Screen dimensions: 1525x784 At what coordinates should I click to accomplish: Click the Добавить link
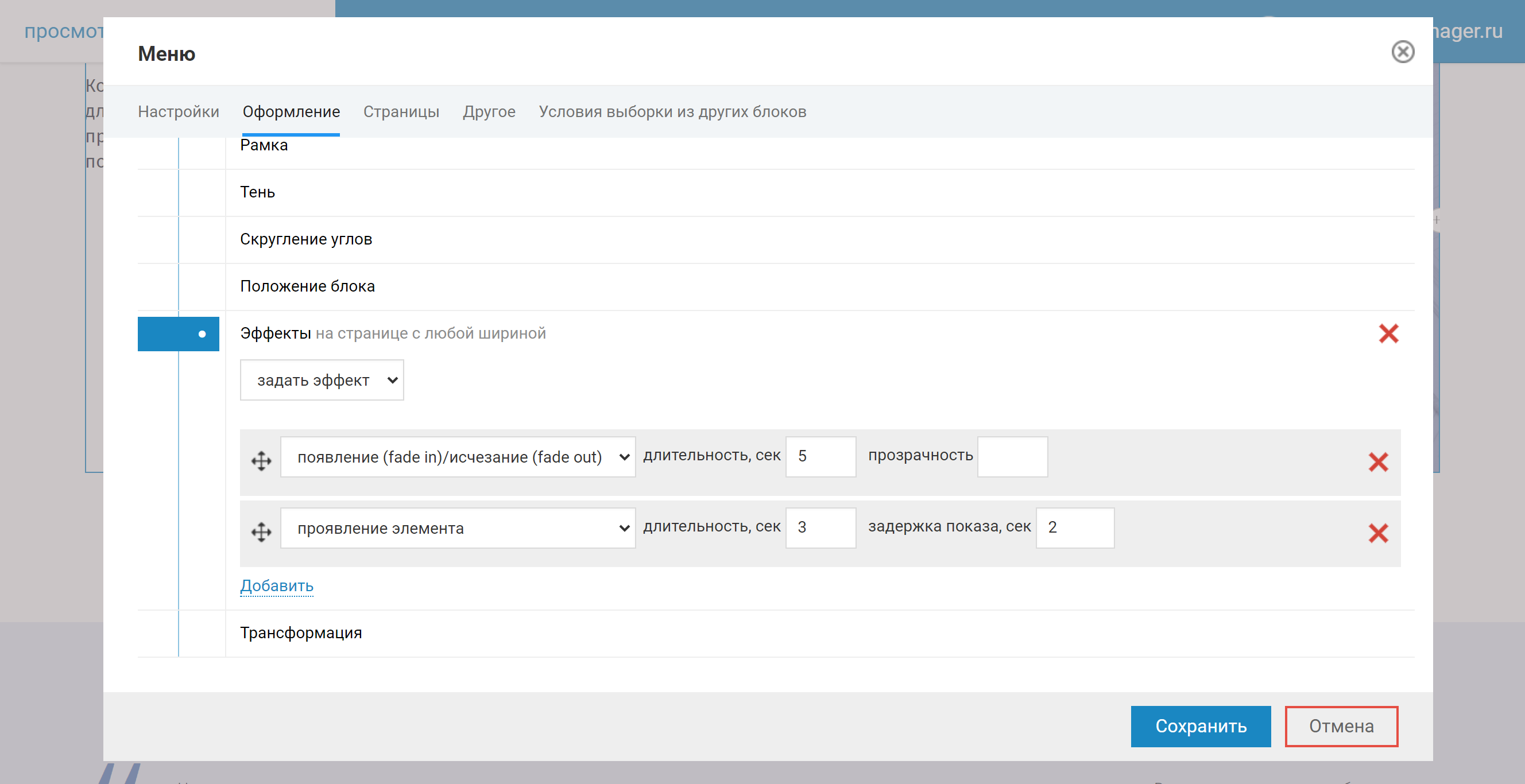pyautogui.click(x=277, y=586)
